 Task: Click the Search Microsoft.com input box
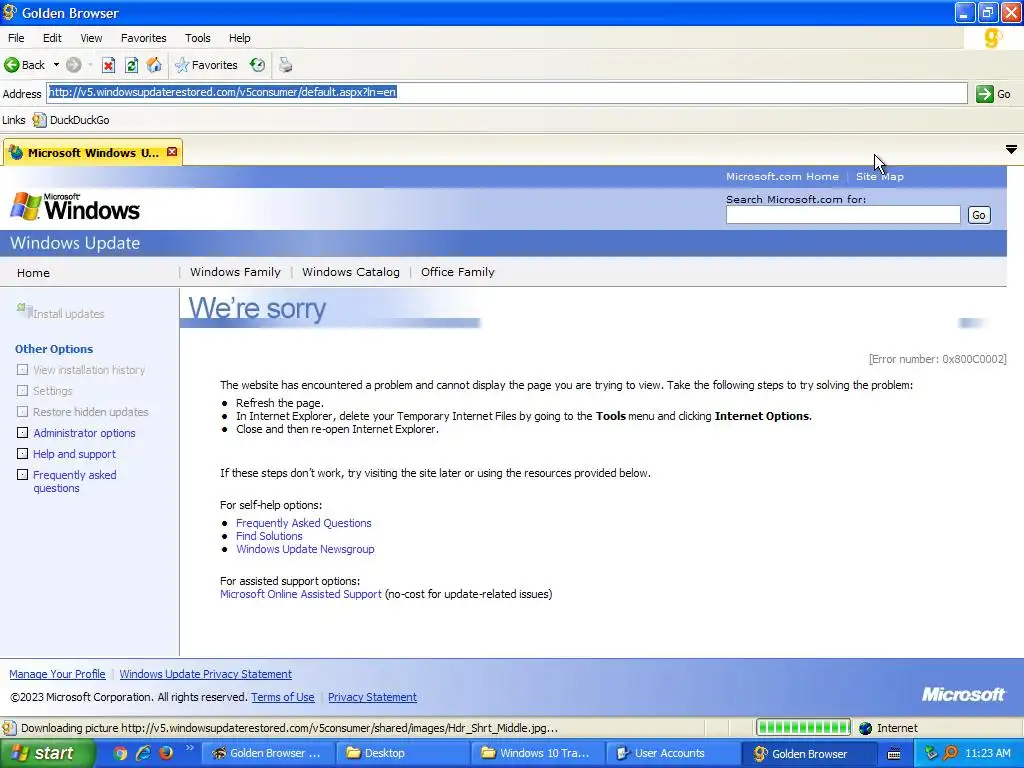point(843,215)
